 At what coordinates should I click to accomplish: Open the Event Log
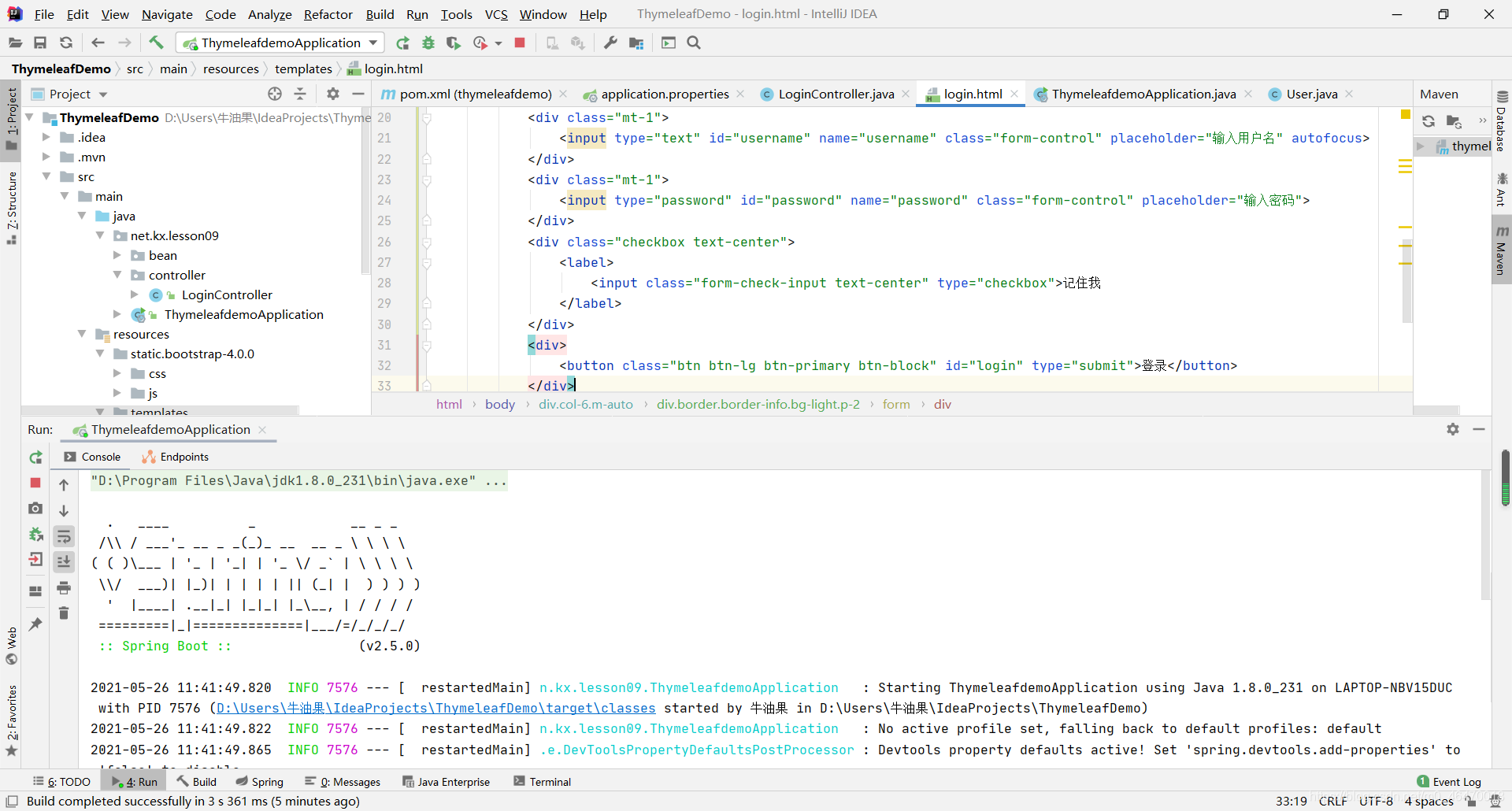1449,782
